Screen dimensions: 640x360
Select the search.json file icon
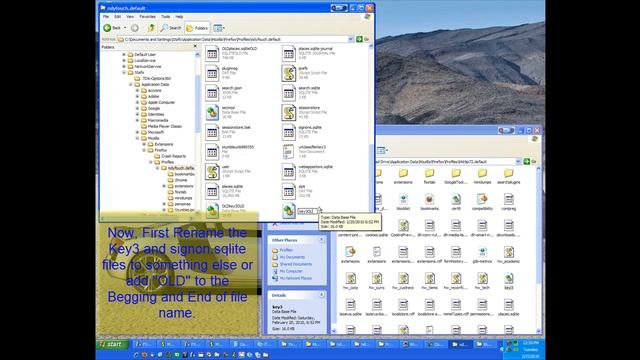[x=212, y=93]
